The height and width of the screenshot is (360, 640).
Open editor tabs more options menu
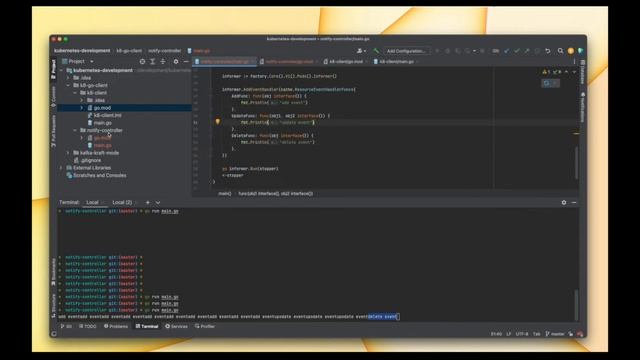point(574,62)
